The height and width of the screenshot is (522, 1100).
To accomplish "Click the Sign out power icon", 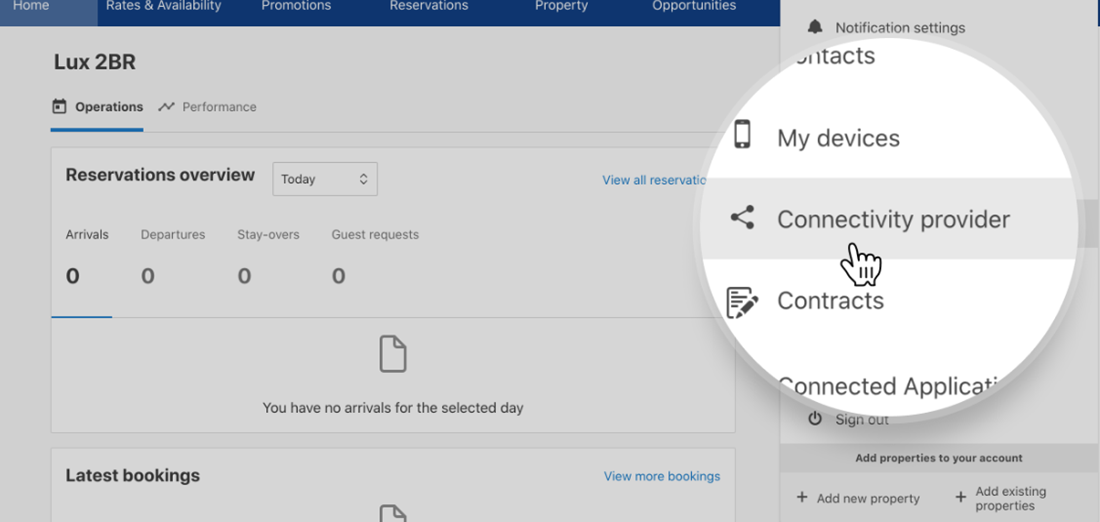I will pyautogui.click(x=815, y=419).
